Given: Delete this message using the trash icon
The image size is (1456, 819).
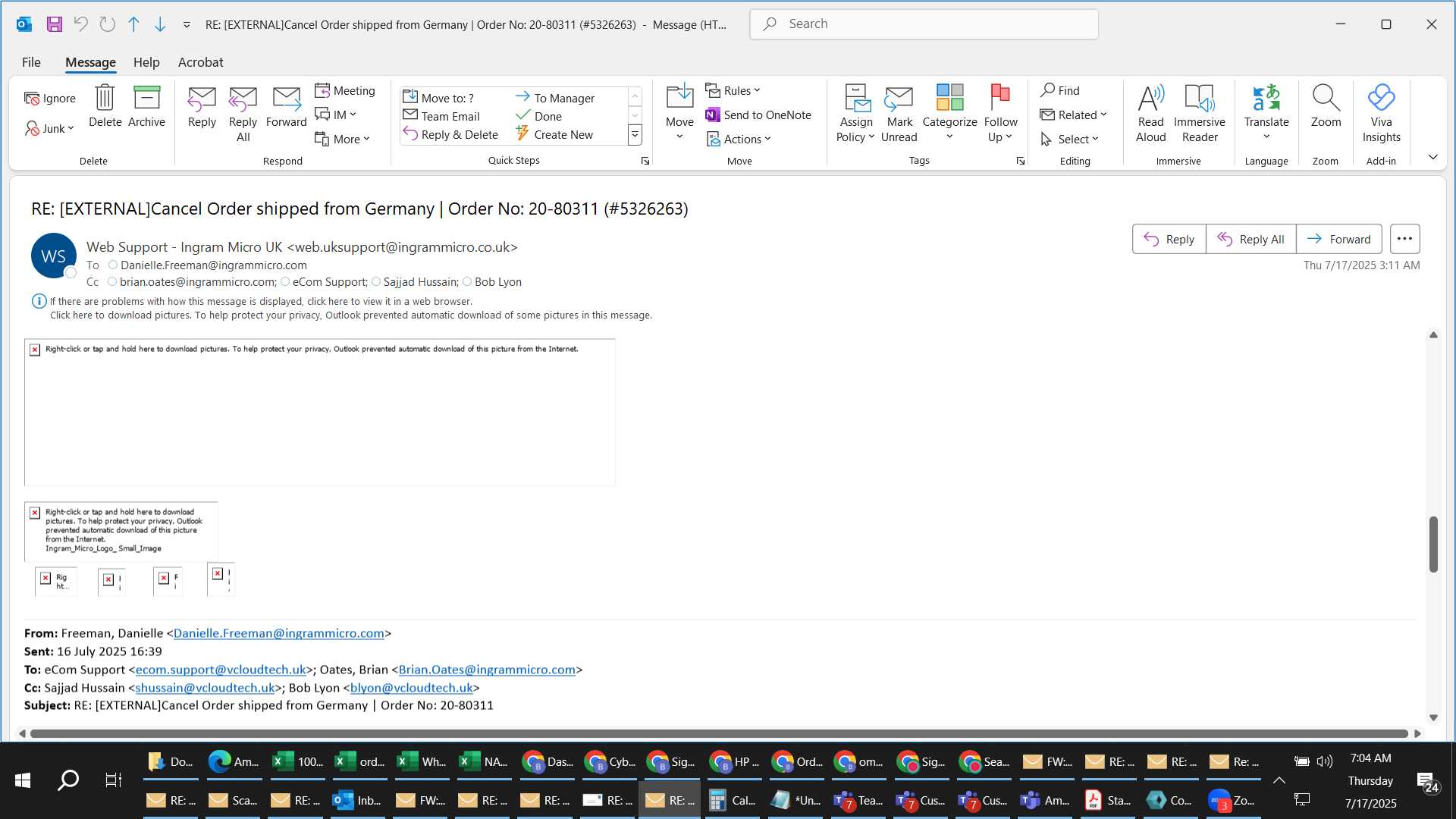Looking at the screenshot, I should [x=105, y=106].
